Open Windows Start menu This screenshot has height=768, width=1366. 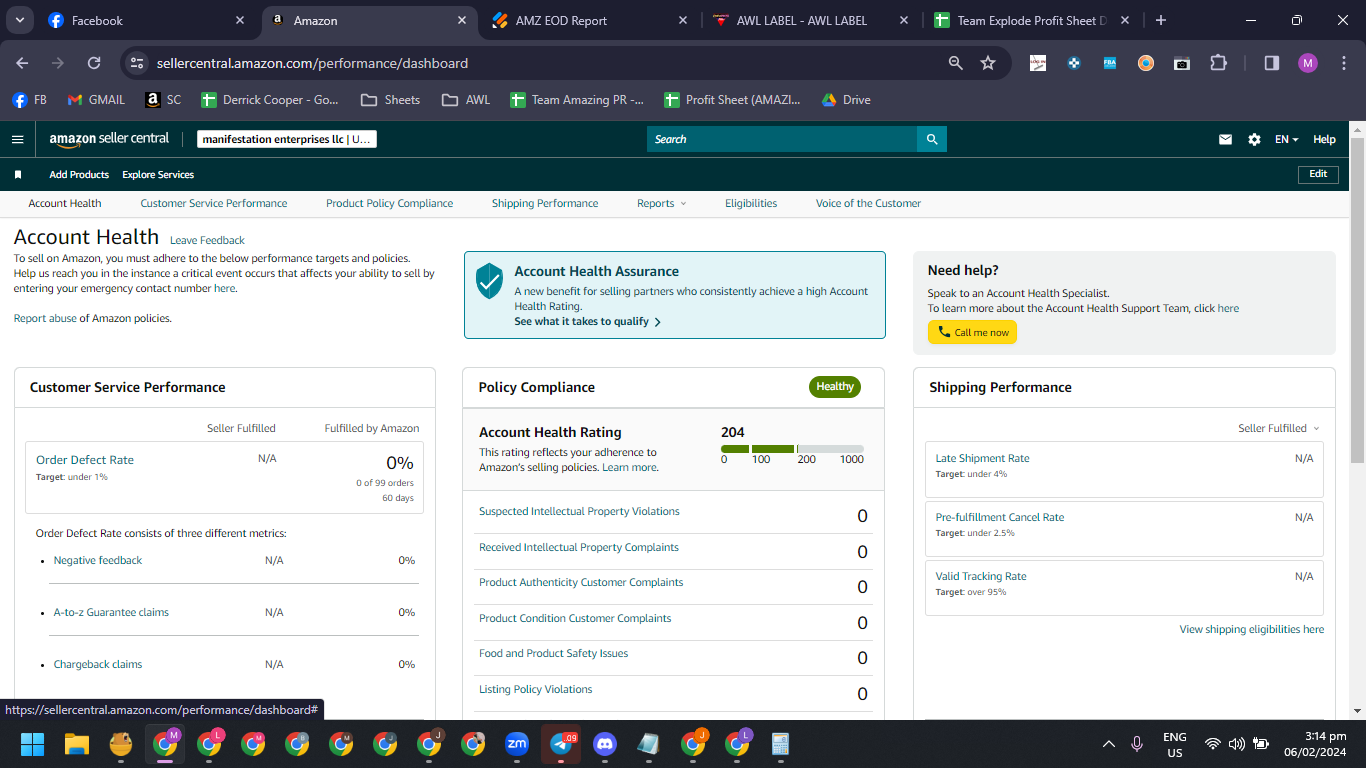coord(33,744)
